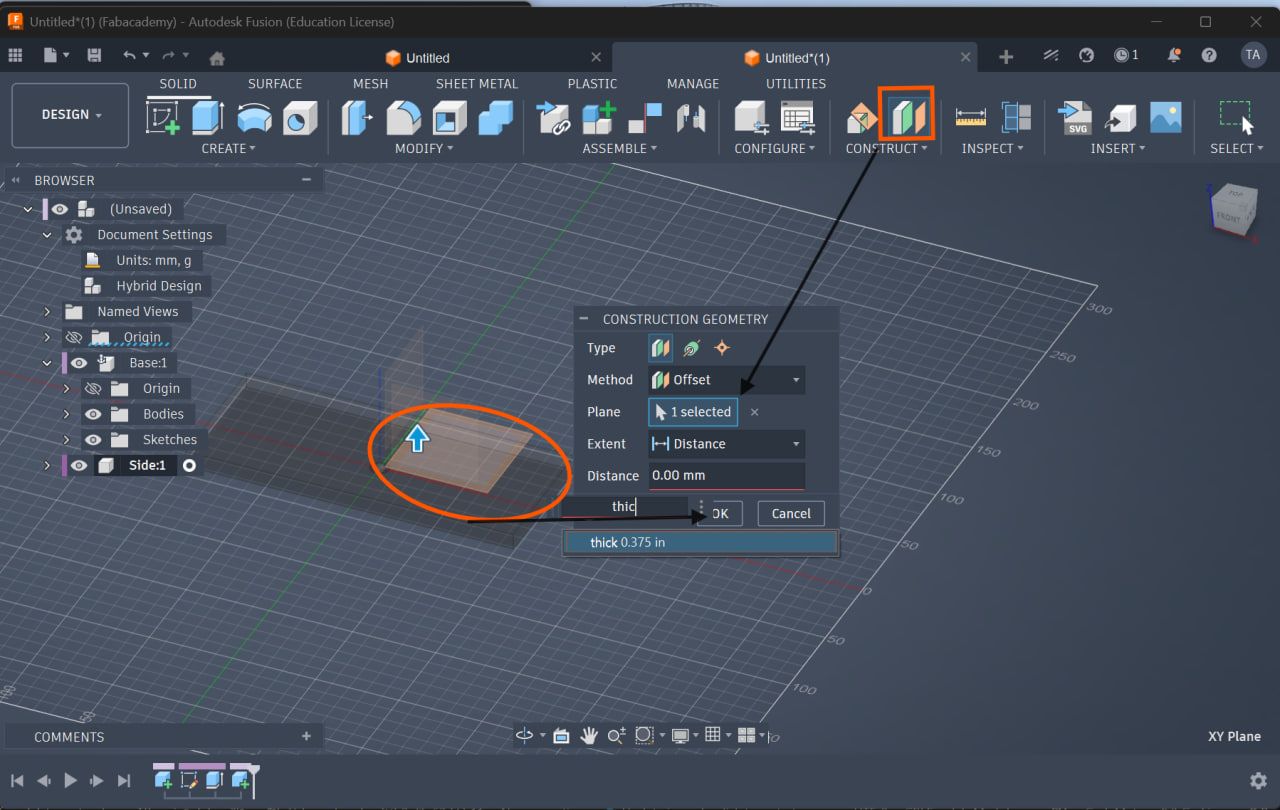Select the Fillet tool in MODIFY

pos(403,118)
